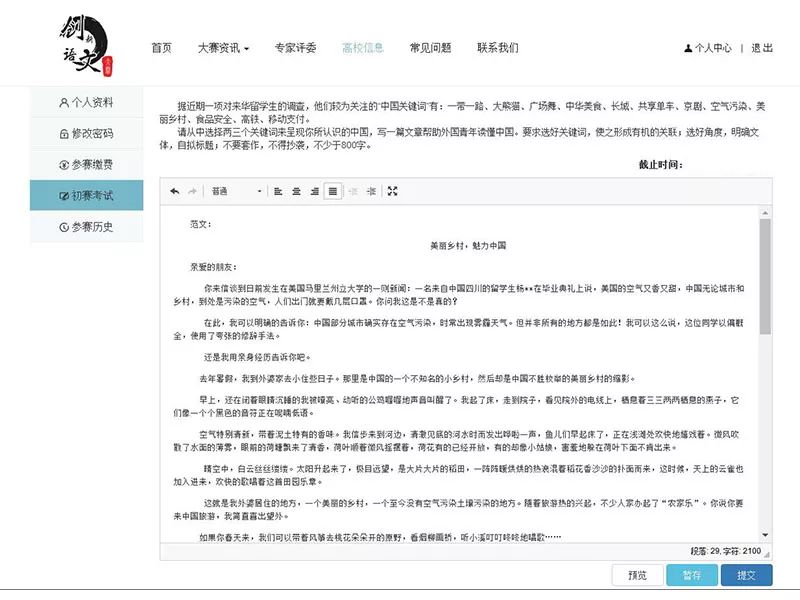
Task: Open the 高校信息 navigation item
Action: (x=363, y=48)
